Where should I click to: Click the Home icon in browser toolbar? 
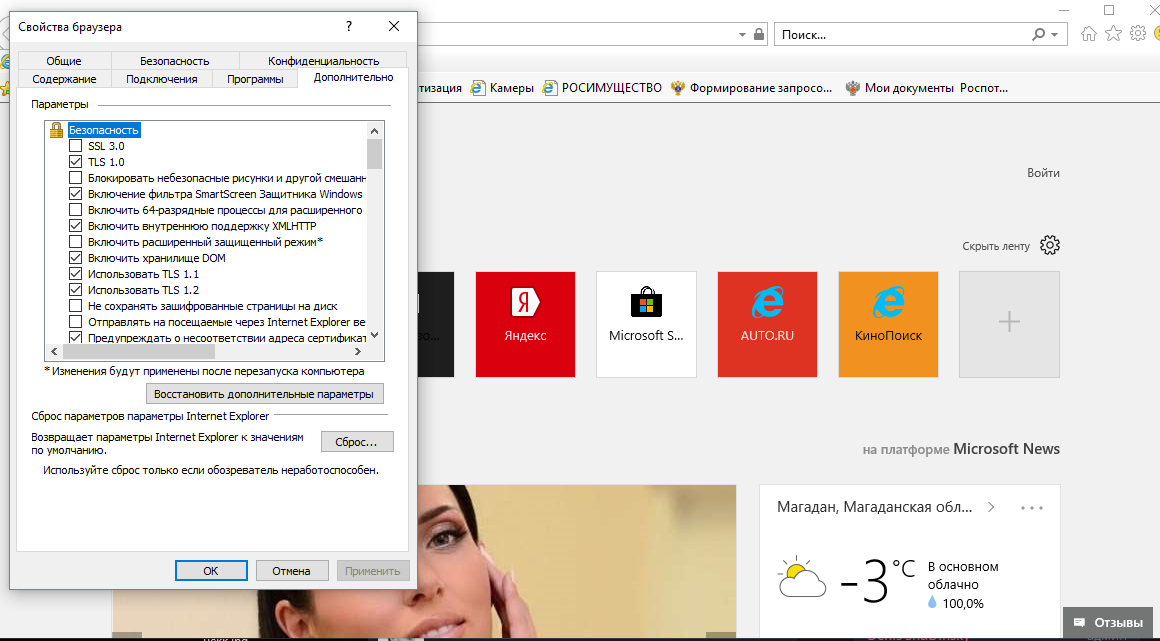1089,34
